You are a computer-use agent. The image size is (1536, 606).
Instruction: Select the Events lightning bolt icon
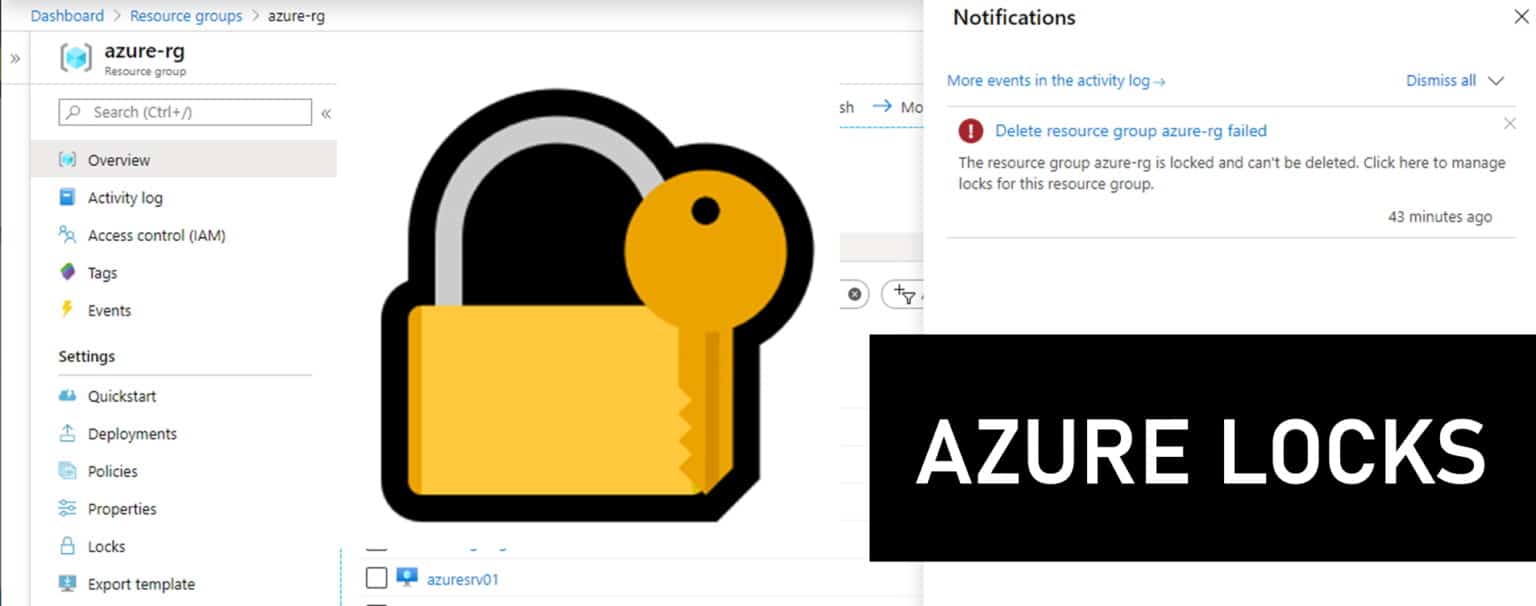coord(66,310)
